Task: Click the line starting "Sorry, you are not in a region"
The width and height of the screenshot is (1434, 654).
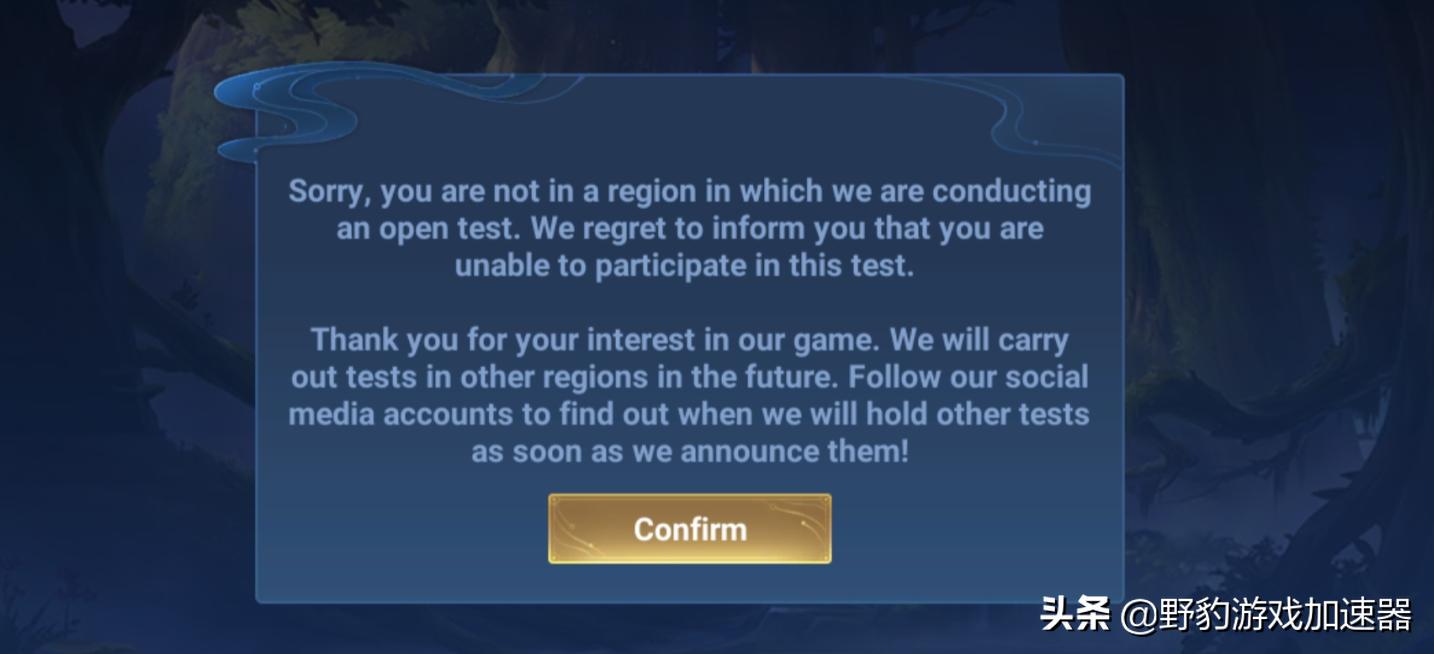Action: pyautogui.click(x=689, y=190)
